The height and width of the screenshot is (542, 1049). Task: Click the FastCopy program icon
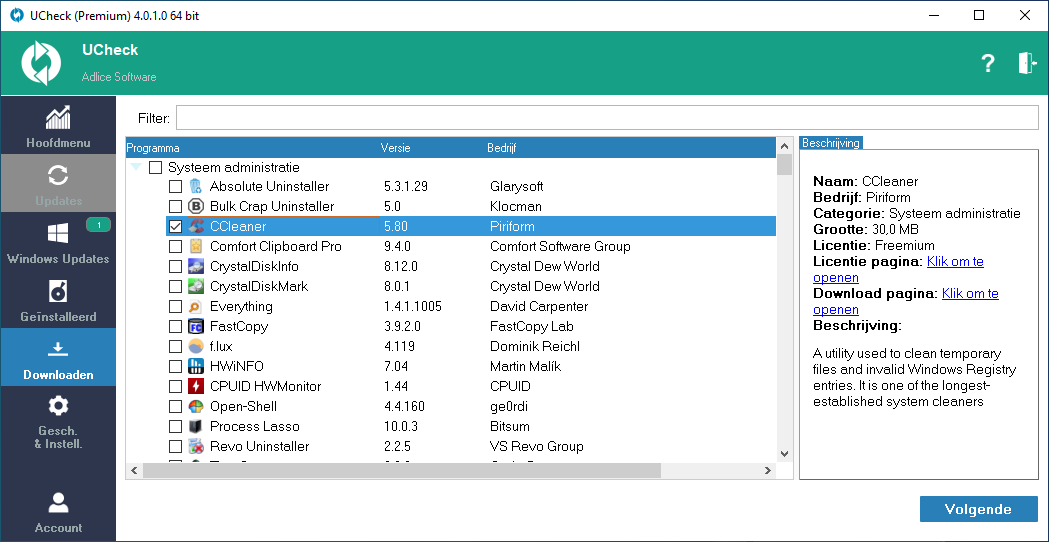tap(195, 327)
